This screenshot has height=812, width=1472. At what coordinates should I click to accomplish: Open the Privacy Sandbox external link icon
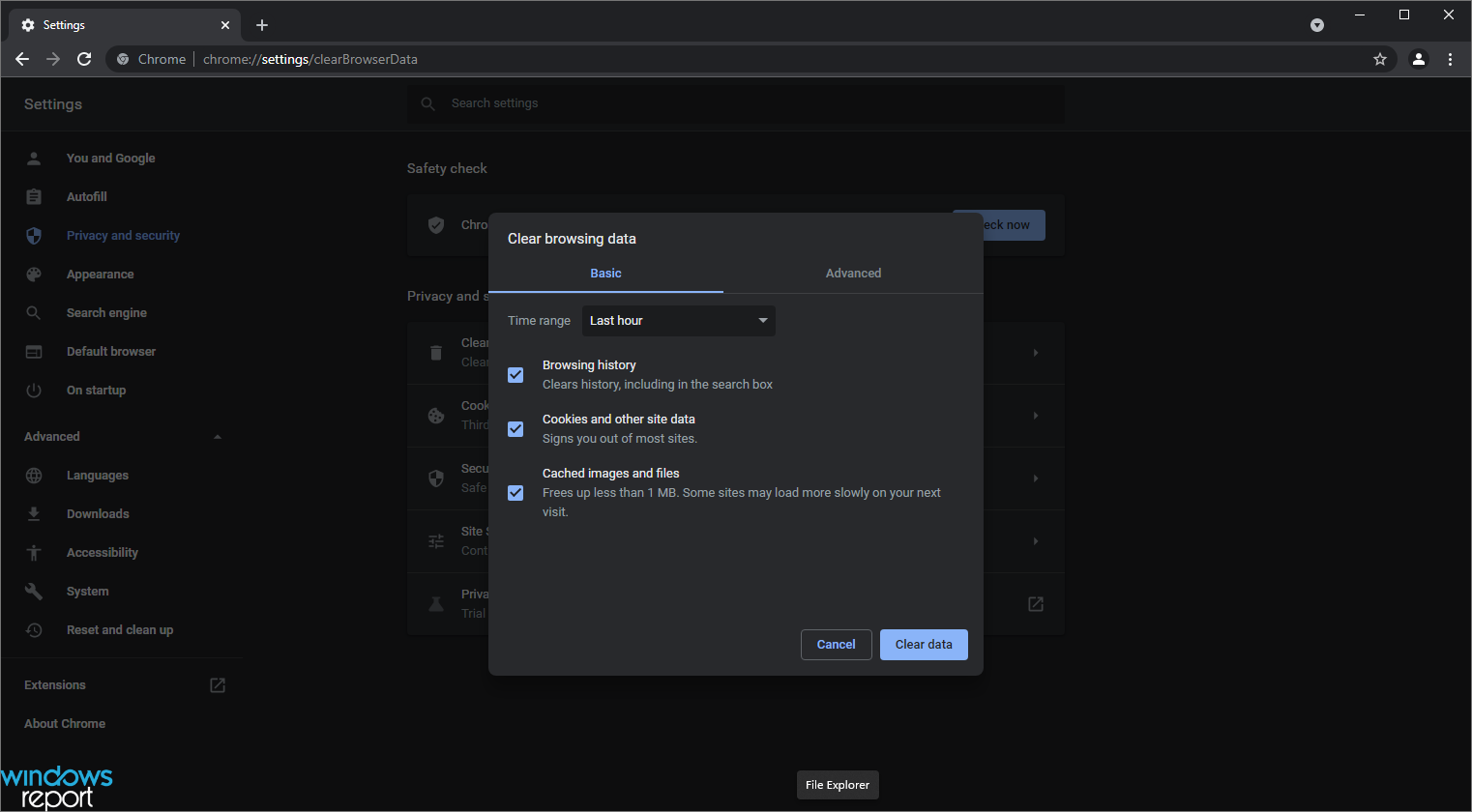tap(1036, 604)
